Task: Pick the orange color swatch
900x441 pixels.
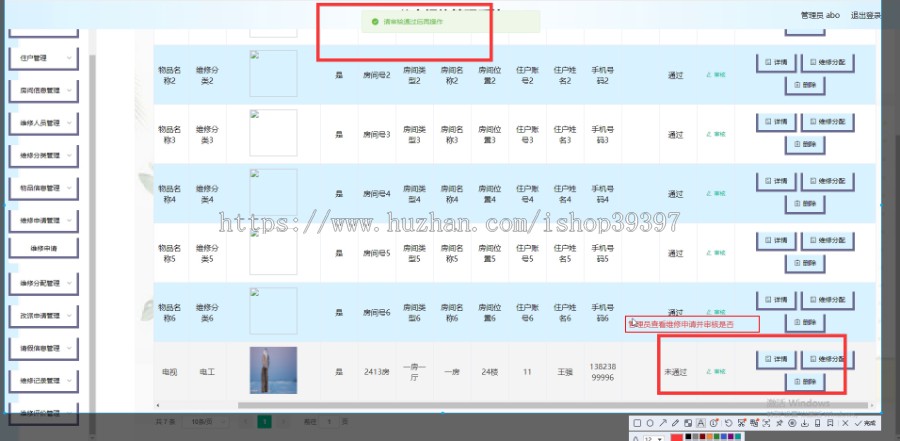Action: click(x=709, y=436)
